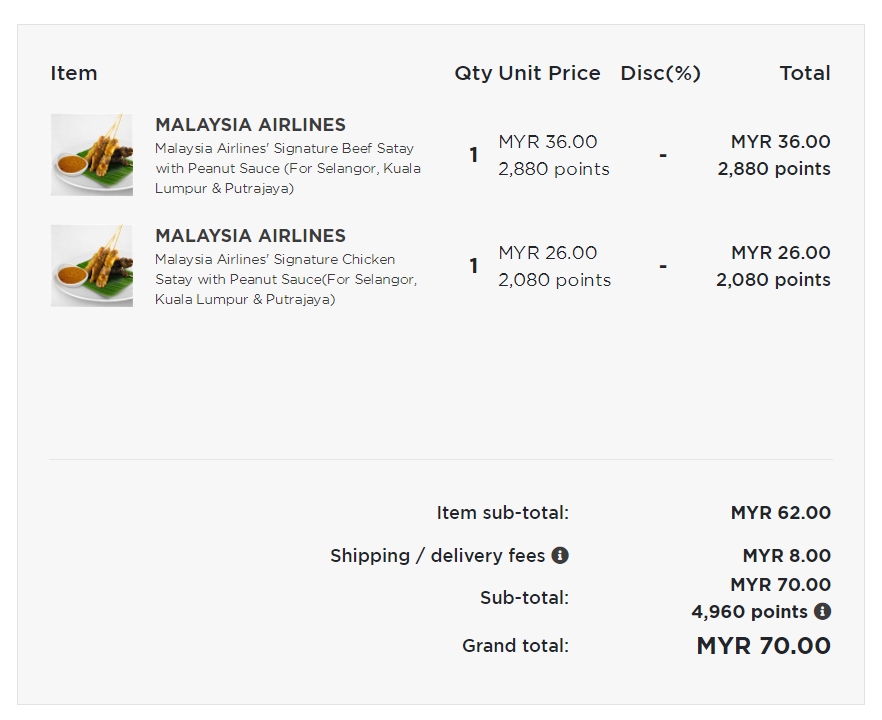The image size is (882, 720).
Task: Click the info icon beside Shipping / delivery fees
Action: pyautogui.click(x=560, y=555)
